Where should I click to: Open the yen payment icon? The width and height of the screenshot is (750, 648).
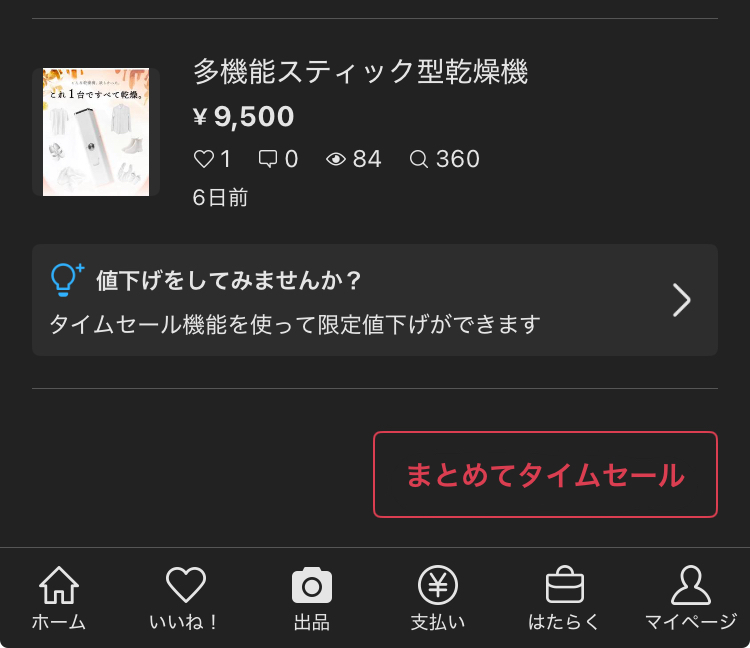coord(438,584)
